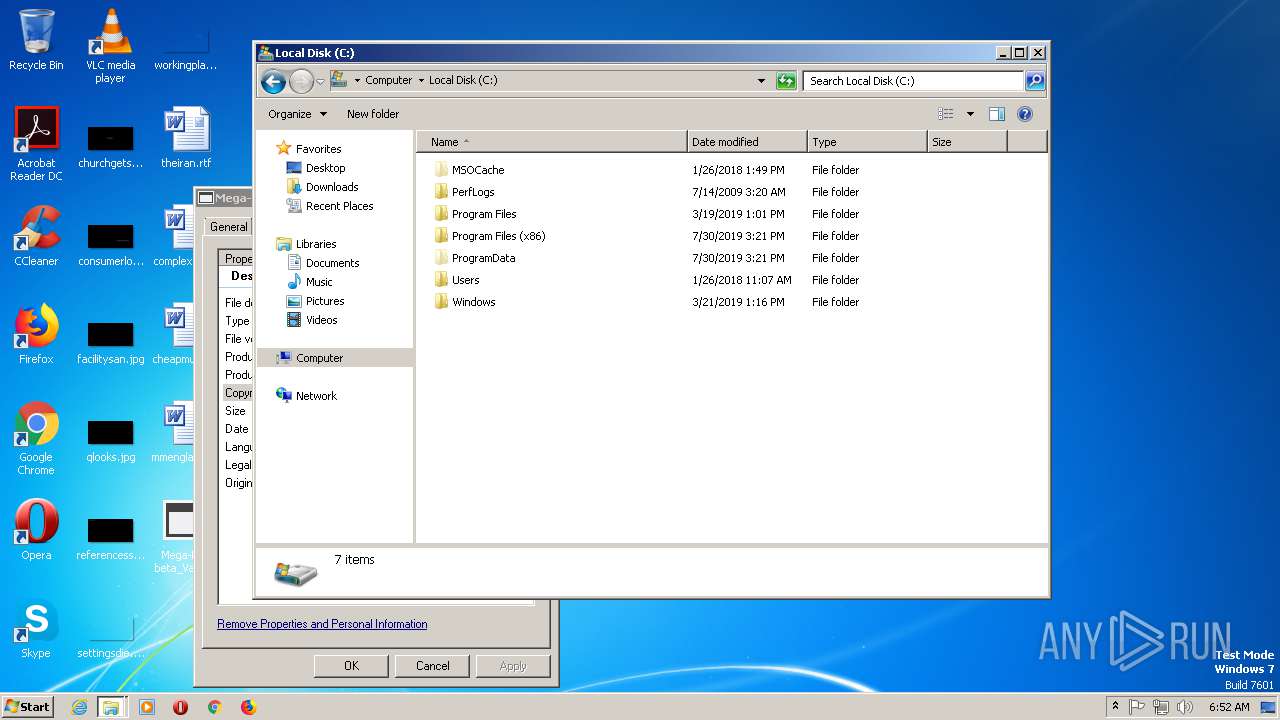Open Downloads in the navigation pane
Image resolution: width=1280 pixels, height=720 pixels.
tap(332, 187)
